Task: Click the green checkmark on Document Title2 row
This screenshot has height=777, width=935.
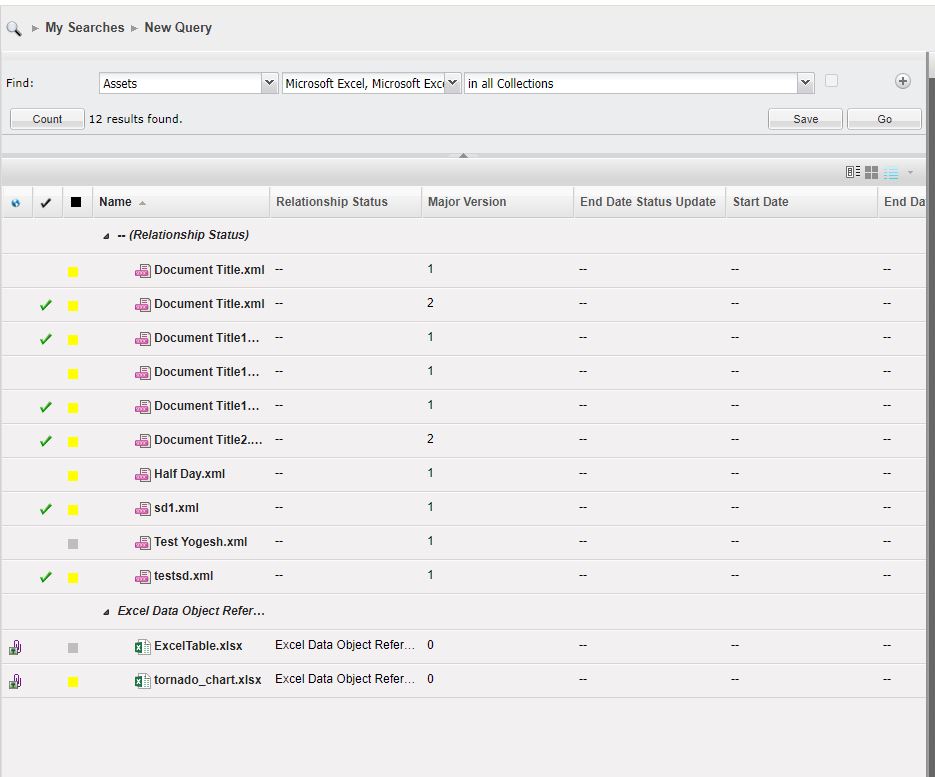Action: 45,441
